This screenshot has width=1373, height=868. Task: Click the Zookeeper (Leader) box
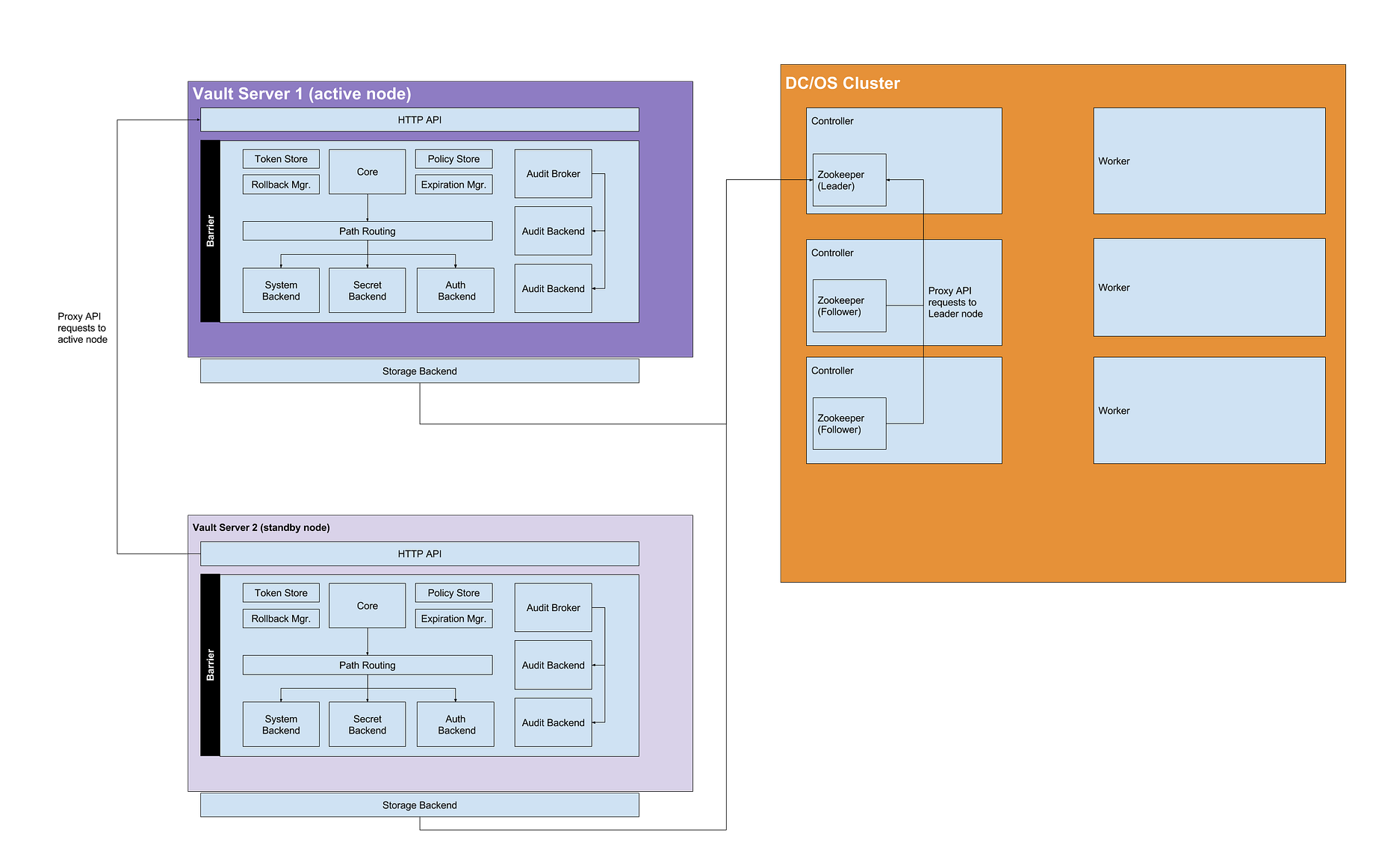(x=849, y=180)
